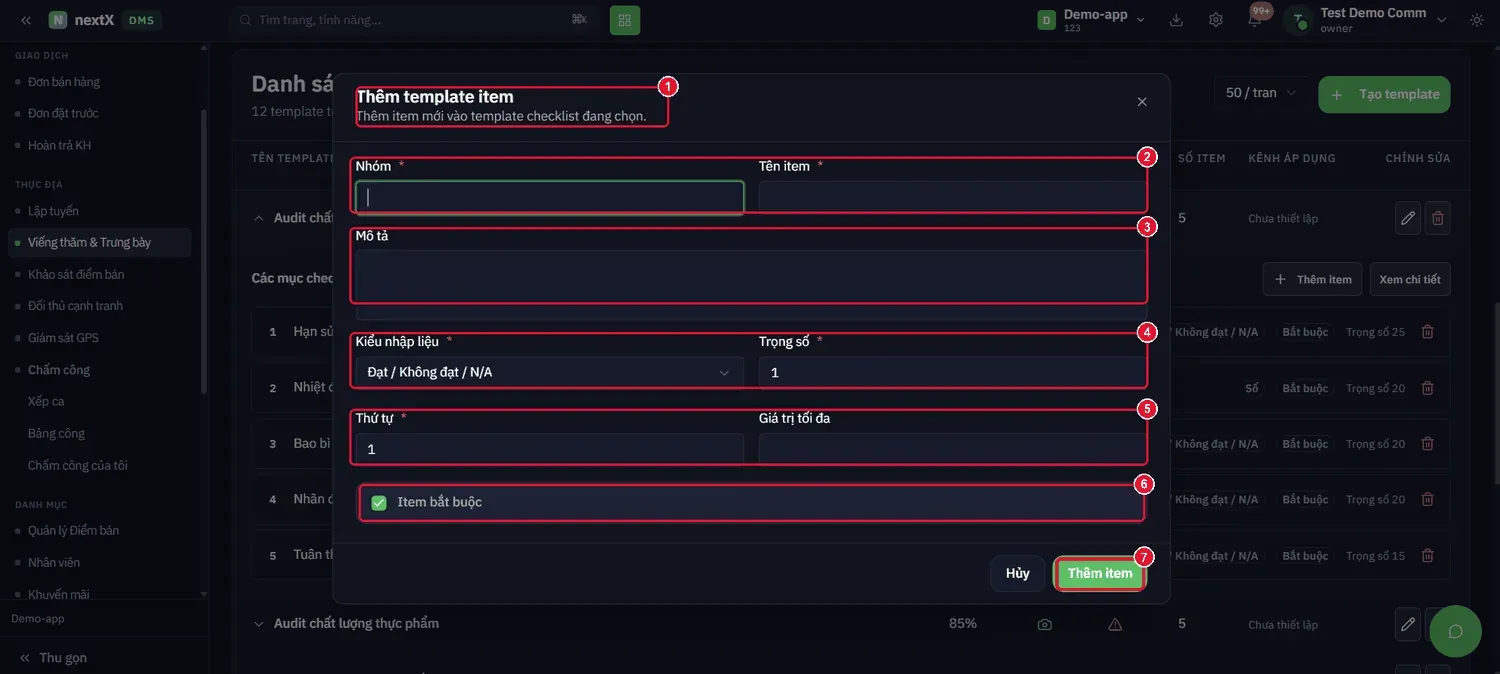Delete checklist item 5 with its trash icon
The width and height of the screenshot is (1500, 674).
1428,556
